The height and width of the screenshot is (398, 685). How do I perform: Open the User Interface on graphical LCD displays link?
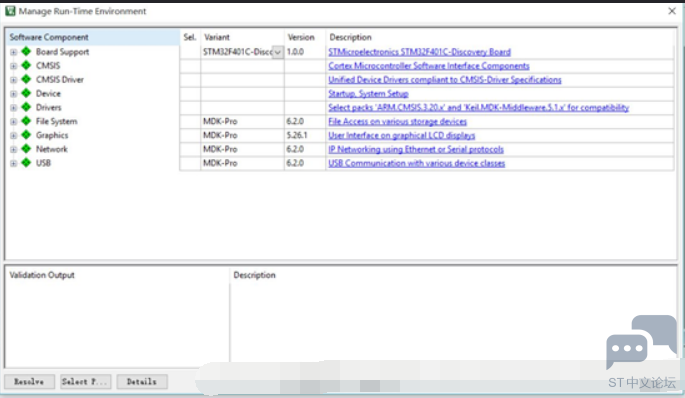coord(401,135)
